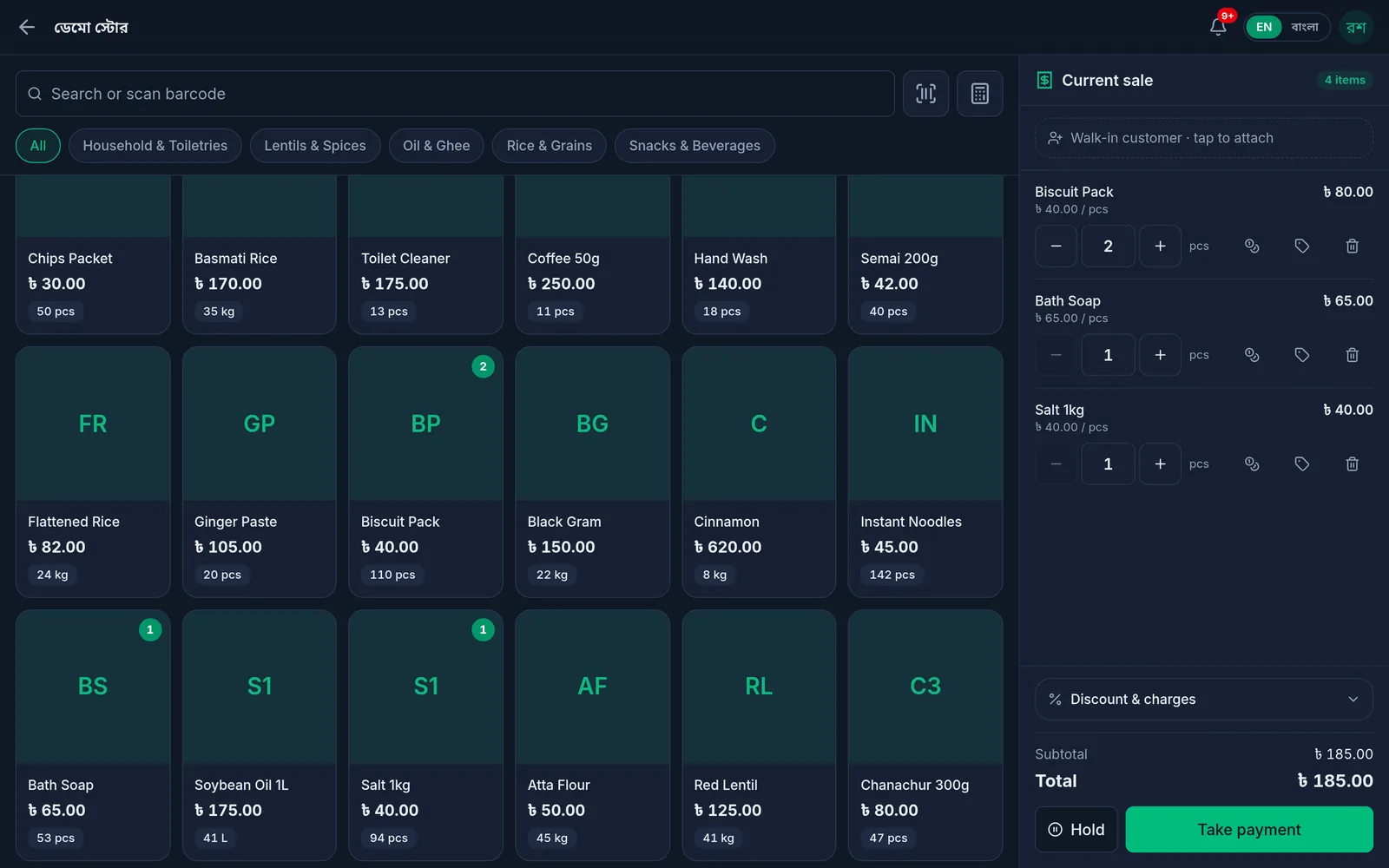Apply price tag to Biscuit Pack line
This screenshot has width=1389, height=868.
pyautogui.click(x=1302, y=247)
